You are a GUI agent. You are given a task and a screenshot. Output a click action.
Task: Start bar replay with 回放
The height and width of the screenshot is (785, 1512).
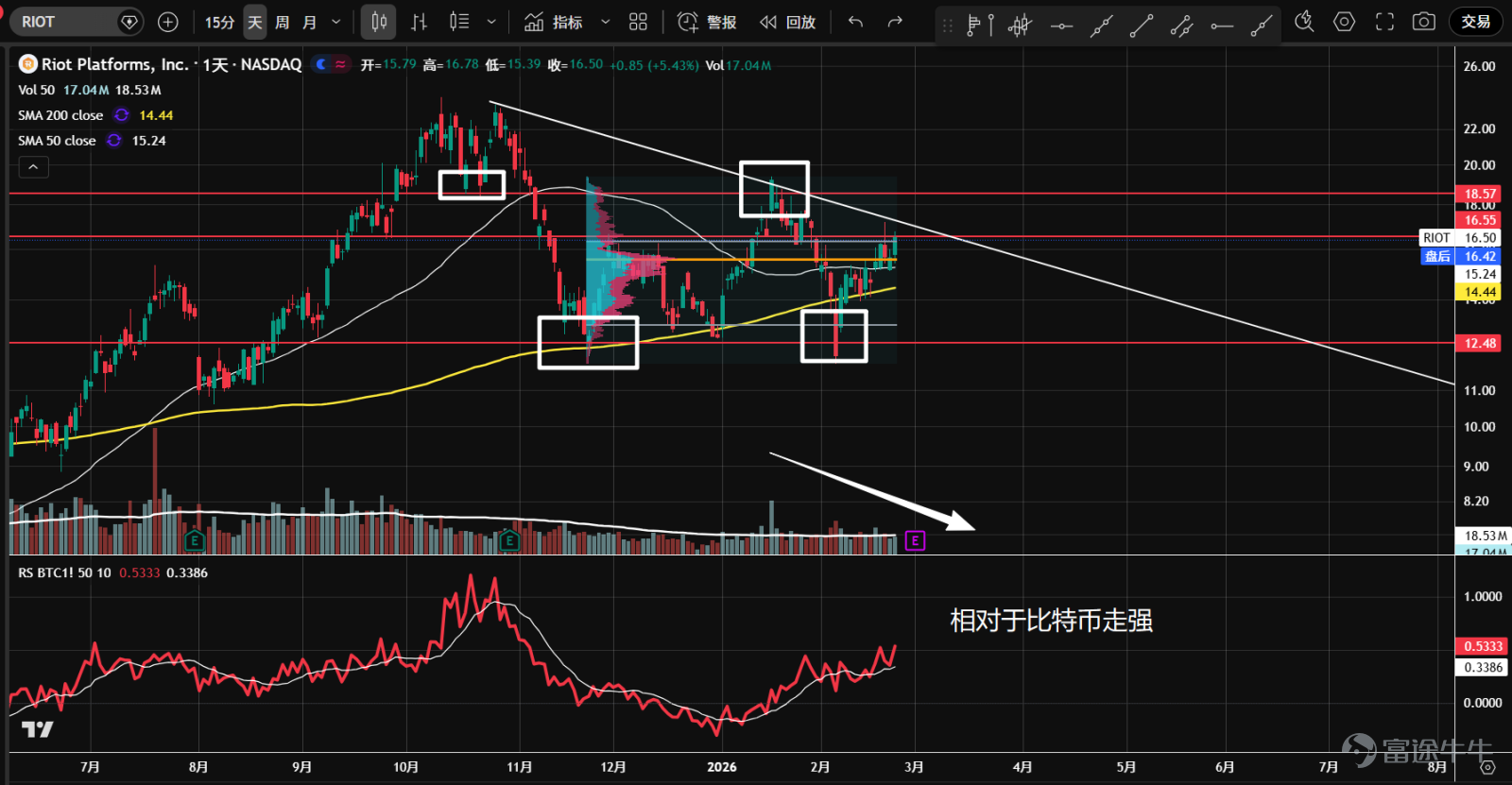click(x=788, y=22)
